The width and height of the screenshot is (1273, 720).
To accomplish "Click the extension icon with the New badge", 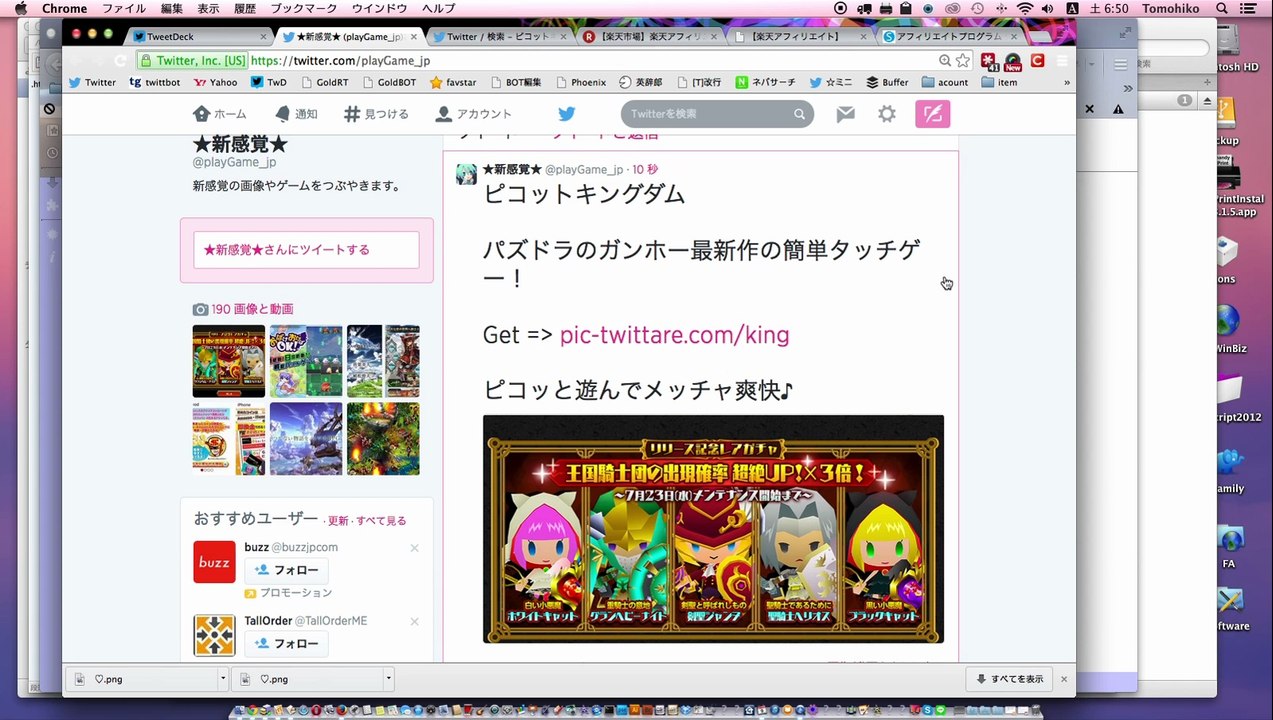I will tap(1013, 61).
